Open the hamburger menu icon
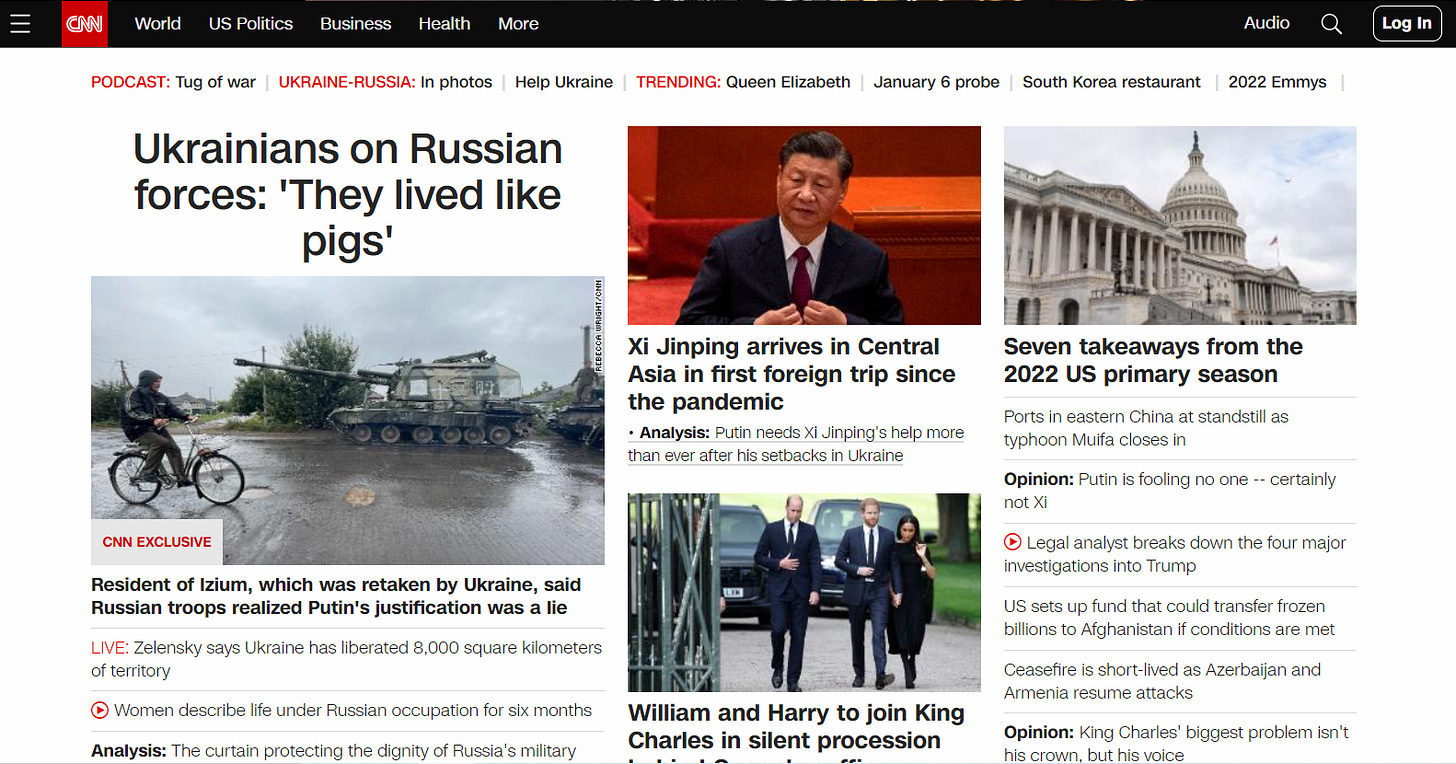1456x764 pixels. [x=20, y=23]
